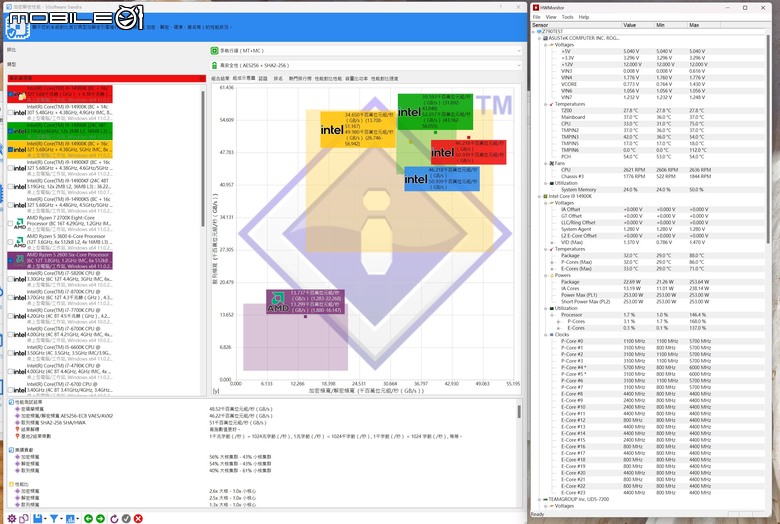Uncheck the purple Ryzen 5 2600 entry

(x=10, y=260)
